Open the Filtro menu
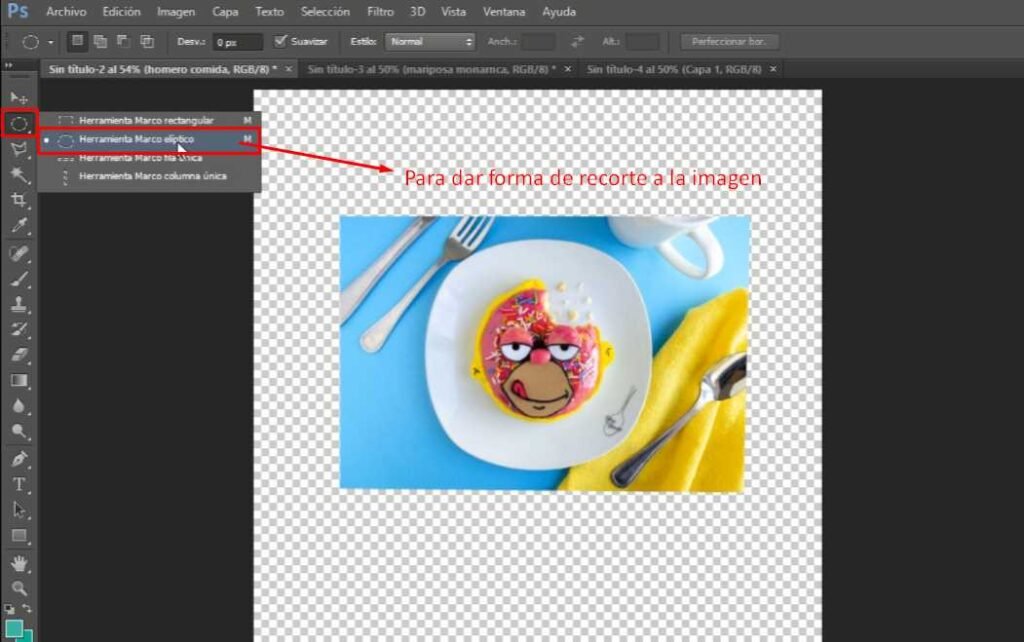The width and height of the screenshot is (1024, 642). pyautogui.click(x=380, y=12)
